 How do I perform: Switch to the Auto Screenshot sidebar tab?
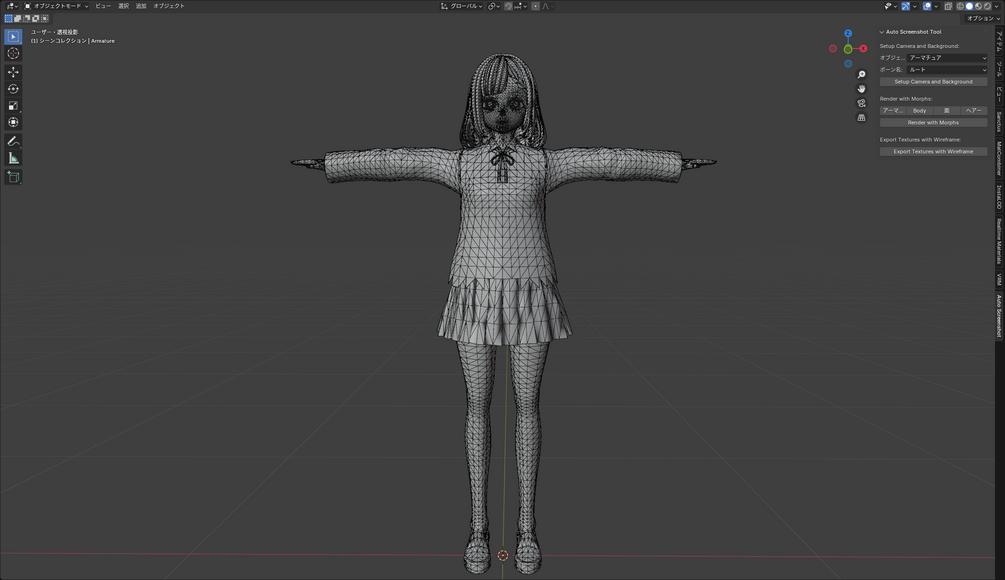999,315
